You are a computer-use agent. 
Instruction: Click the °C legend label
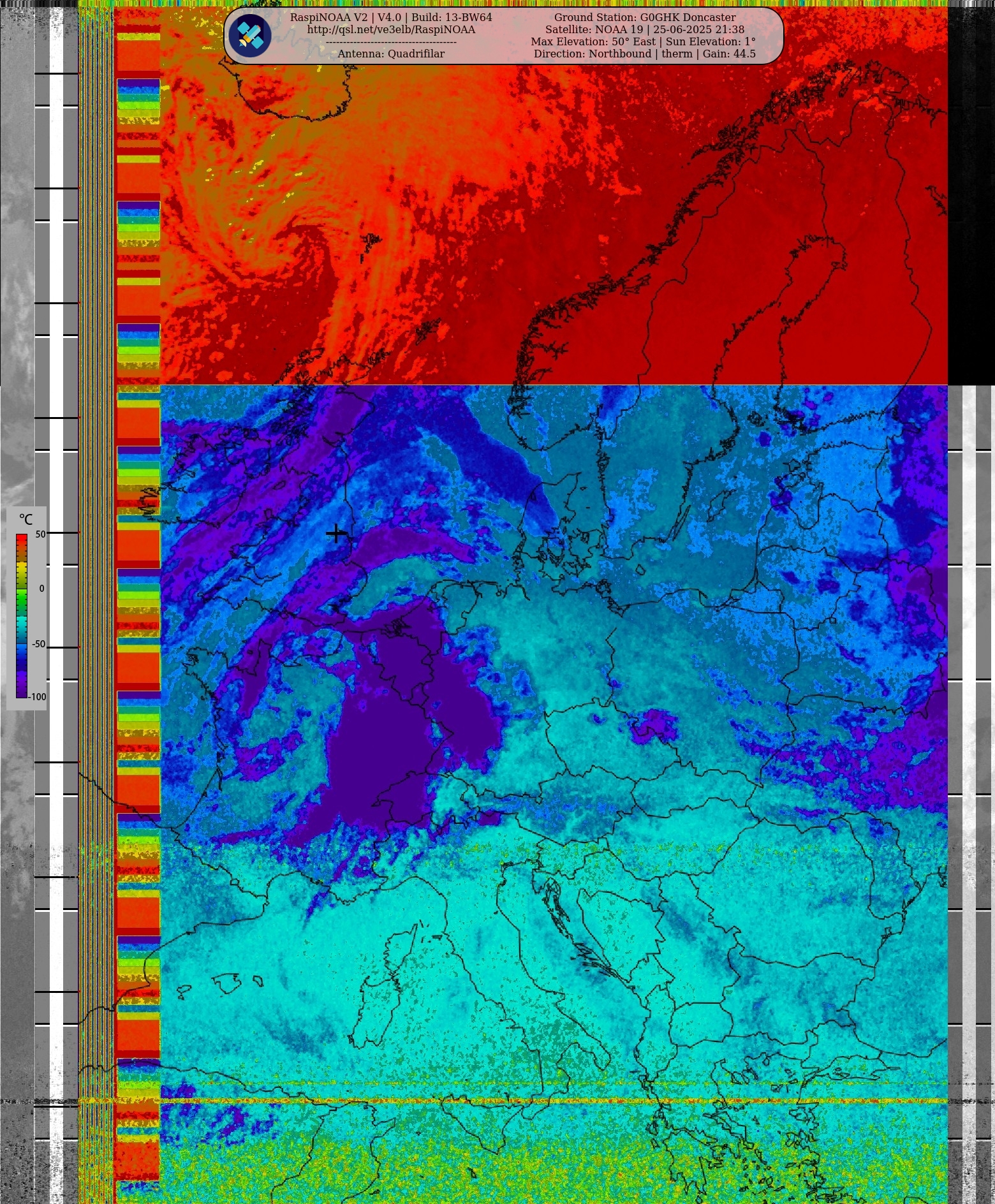(x=26, y=520)
